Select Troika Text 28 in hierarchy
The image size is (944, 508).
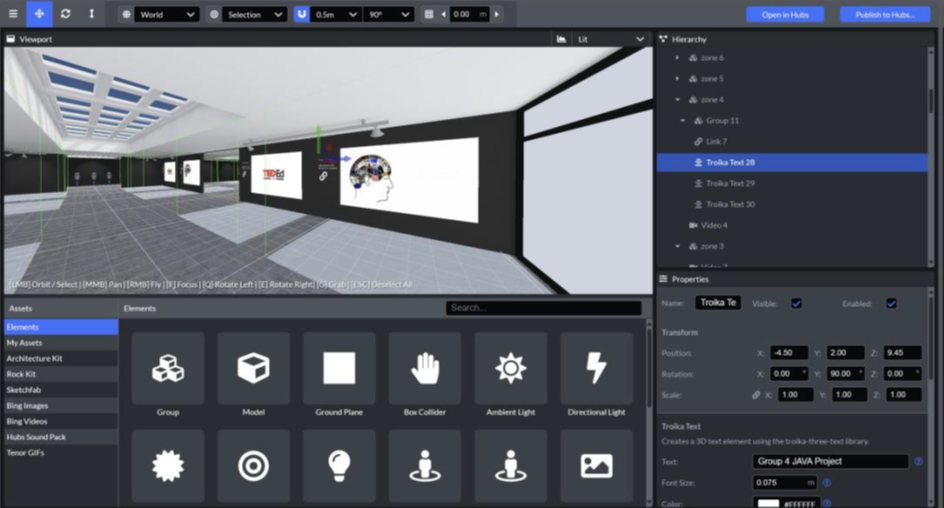[792, 163]
